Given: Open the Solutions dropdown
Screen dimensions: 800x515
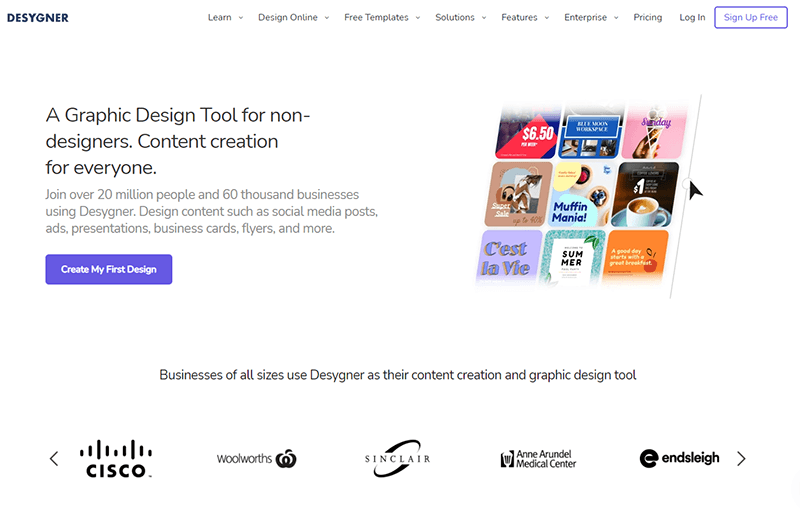Looking at the screenshot, I should [460, 17].
